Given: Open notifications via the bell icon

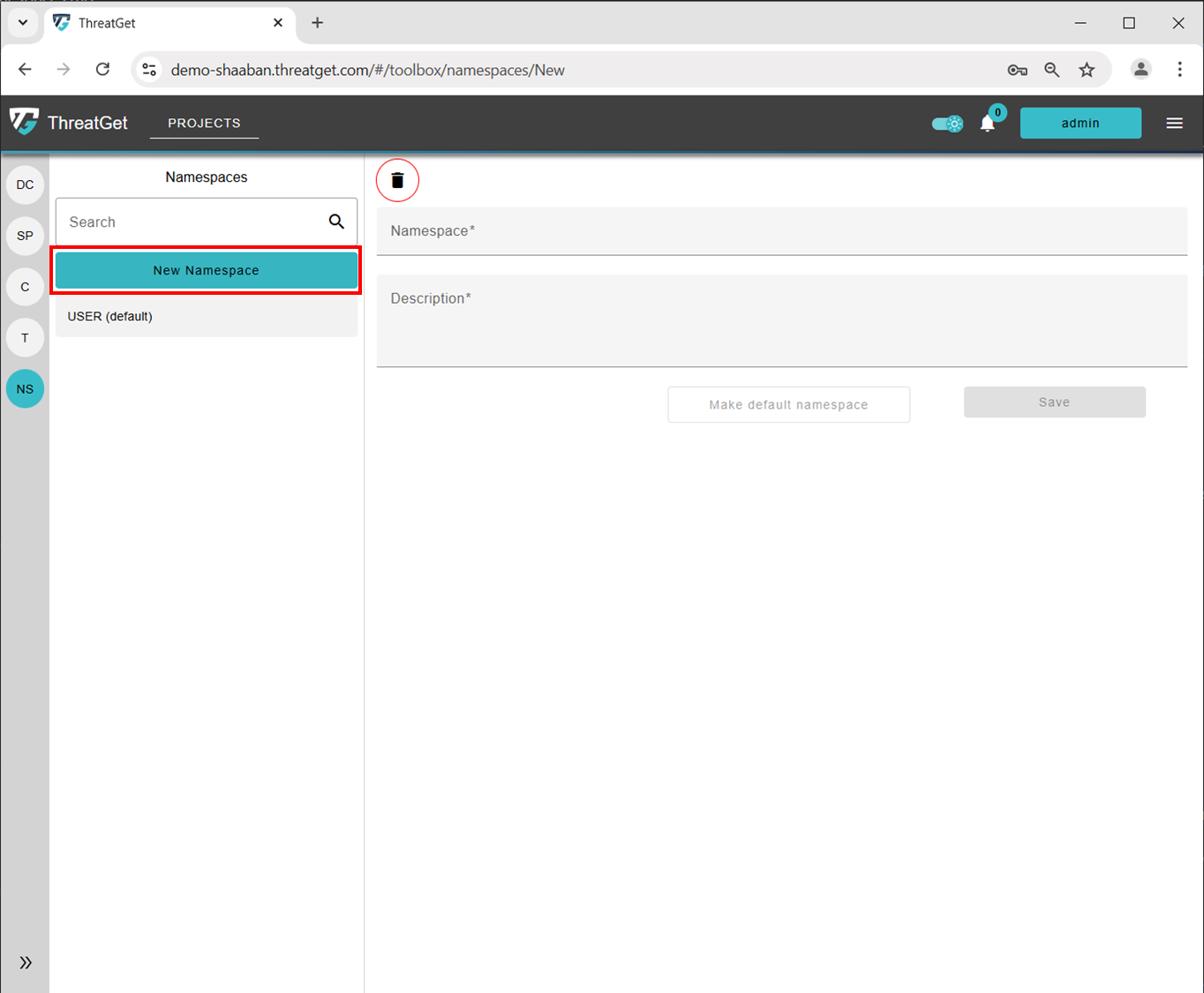Looking at the screenshot, I should point(987,123).
